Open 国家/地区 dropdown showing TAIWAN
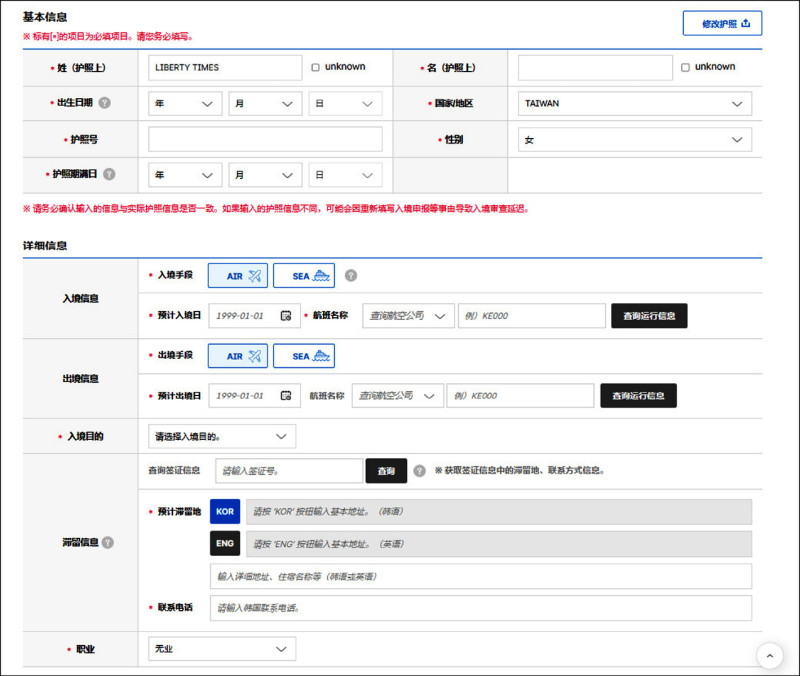The height and width of the screenshot is (676, 800). pyautogui.click(x=634, y=104)
